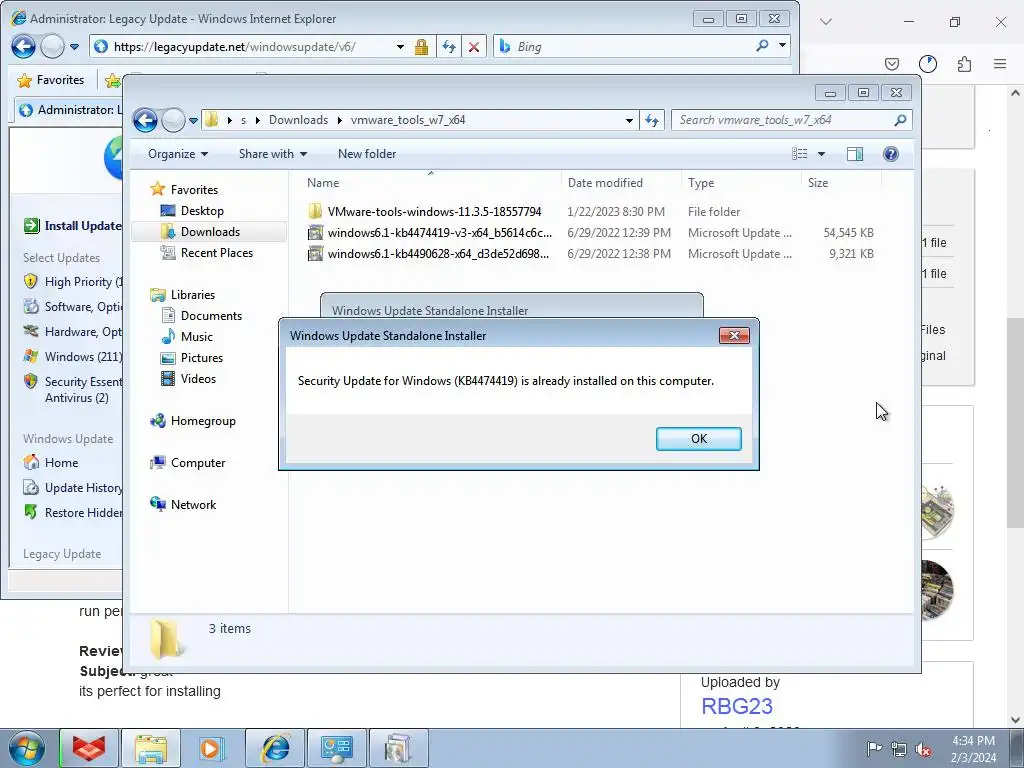This screenshot has width=1024, height=768.
Task: Open IE Favorites button
Action: coord(51,80)
